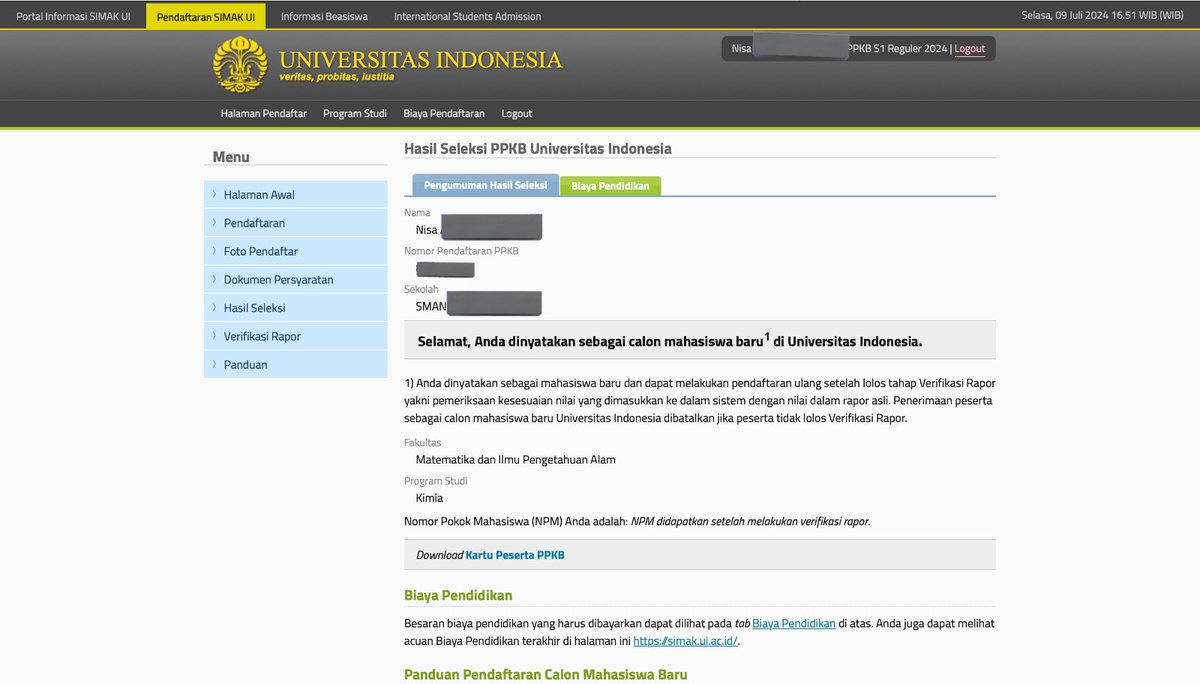
Task: Click Logout in the navigation bar
Action: point(517,113)
